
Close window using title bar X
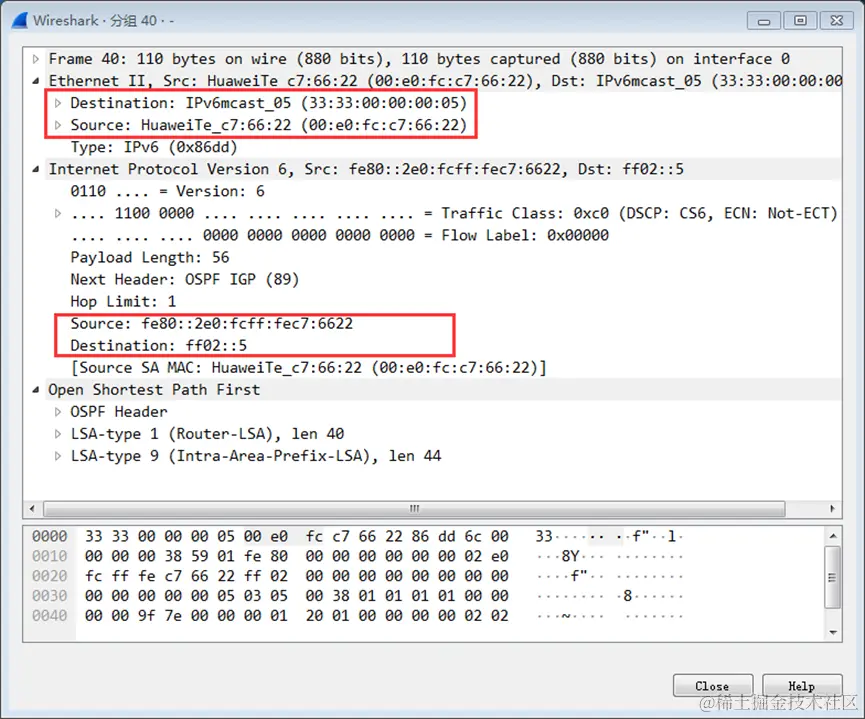point(837,21)
